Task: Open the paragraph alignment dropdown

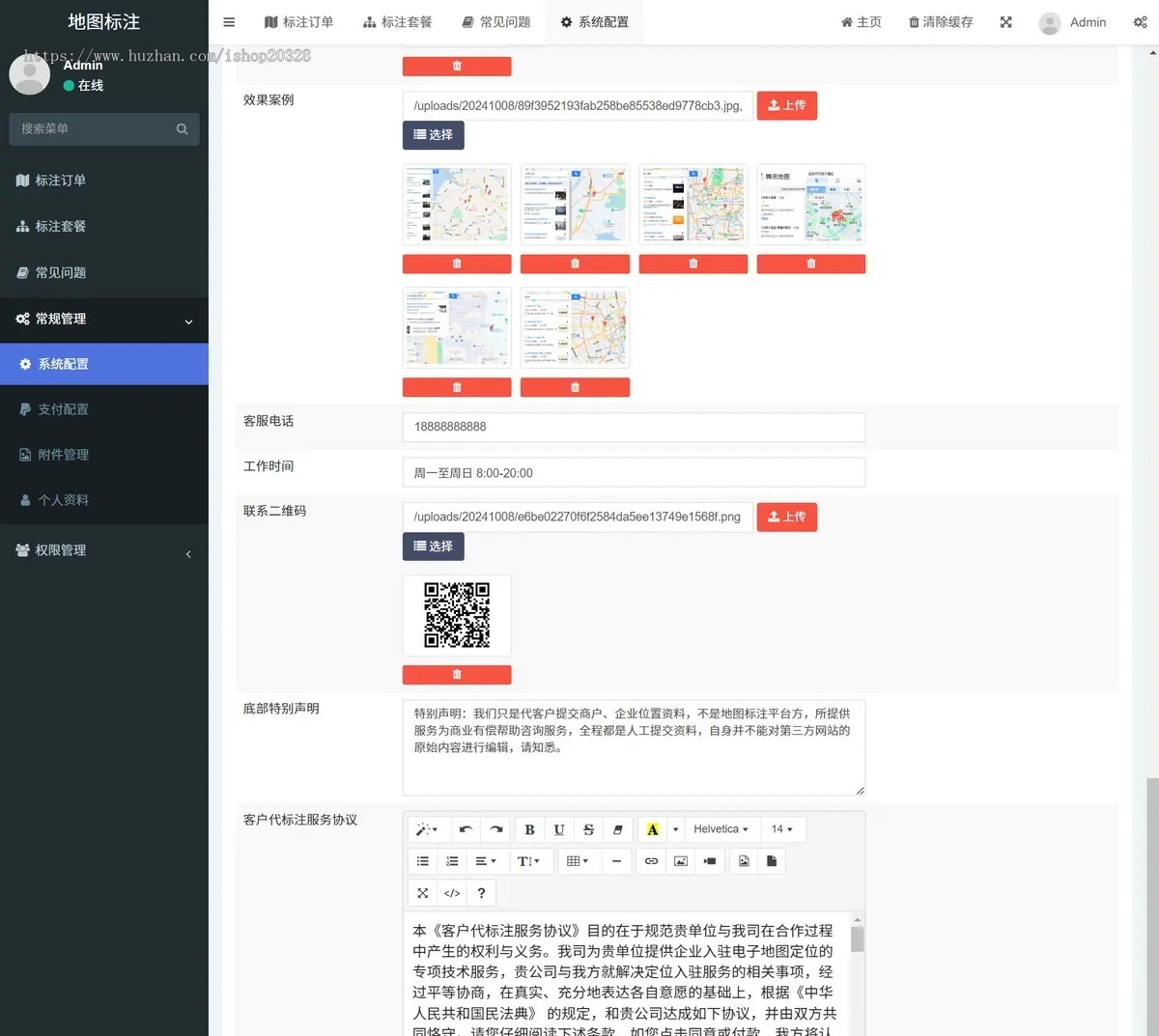Action: [486, 861]
